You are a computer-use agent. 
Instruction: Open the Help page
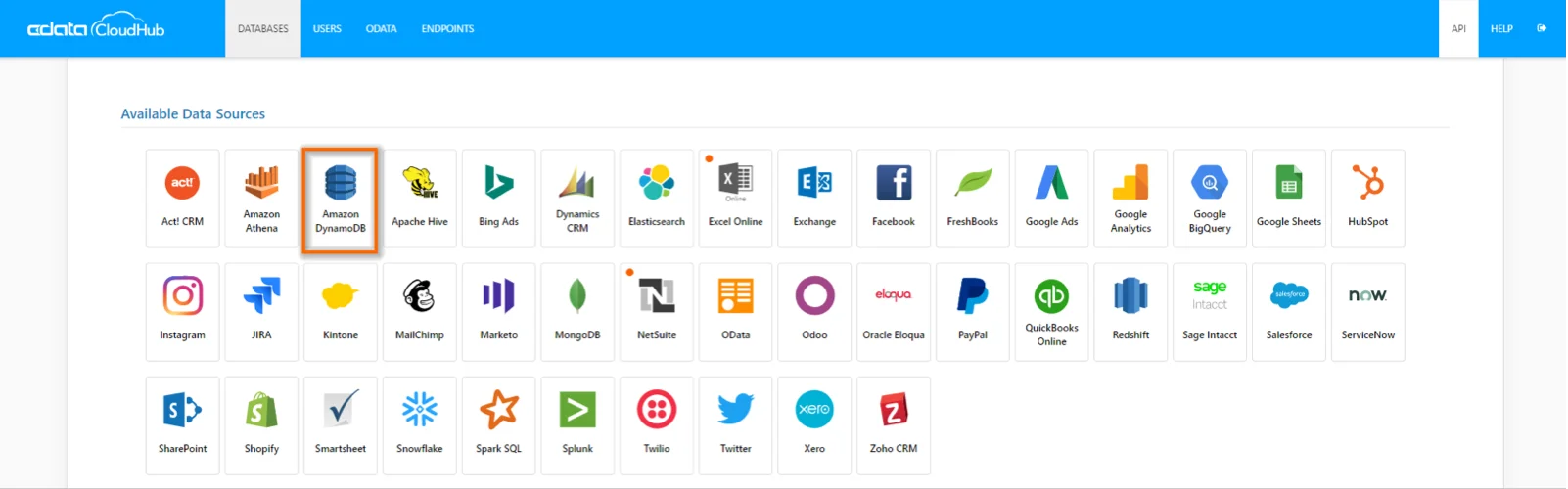pyautogui.click(x=1501, y=28)
